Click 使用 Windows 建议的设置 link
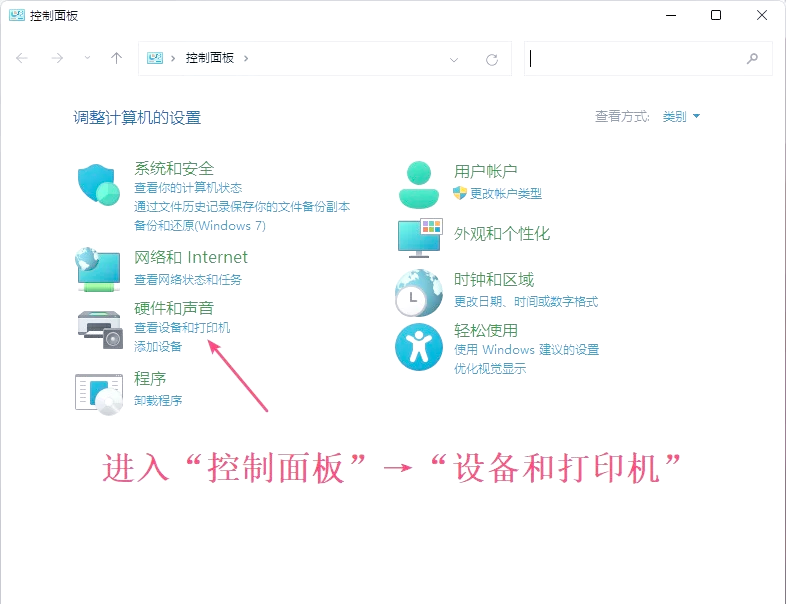 (526, 349)
